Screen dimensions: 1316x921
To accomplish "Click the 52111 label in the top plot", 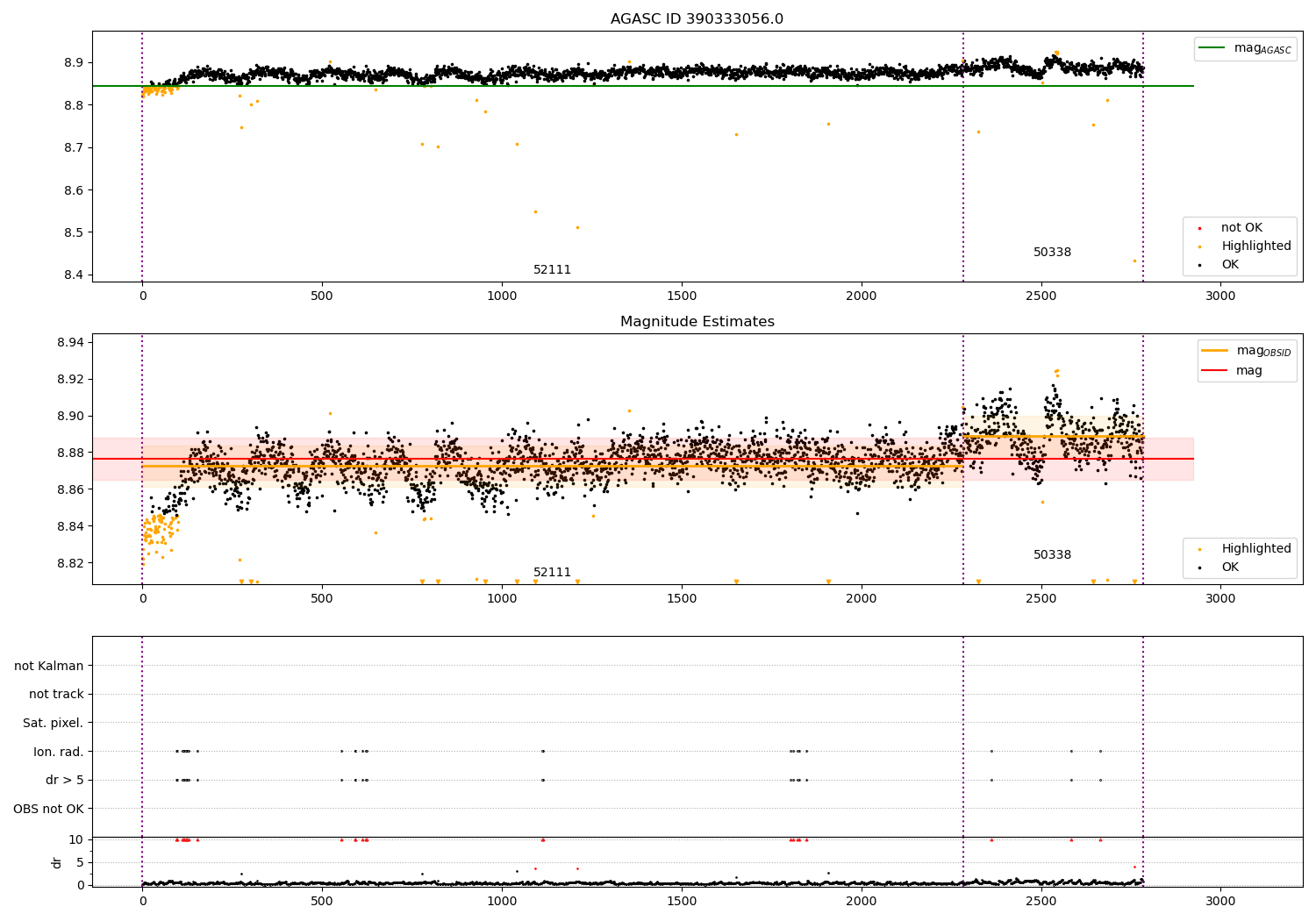I will (x=552, y=270).
